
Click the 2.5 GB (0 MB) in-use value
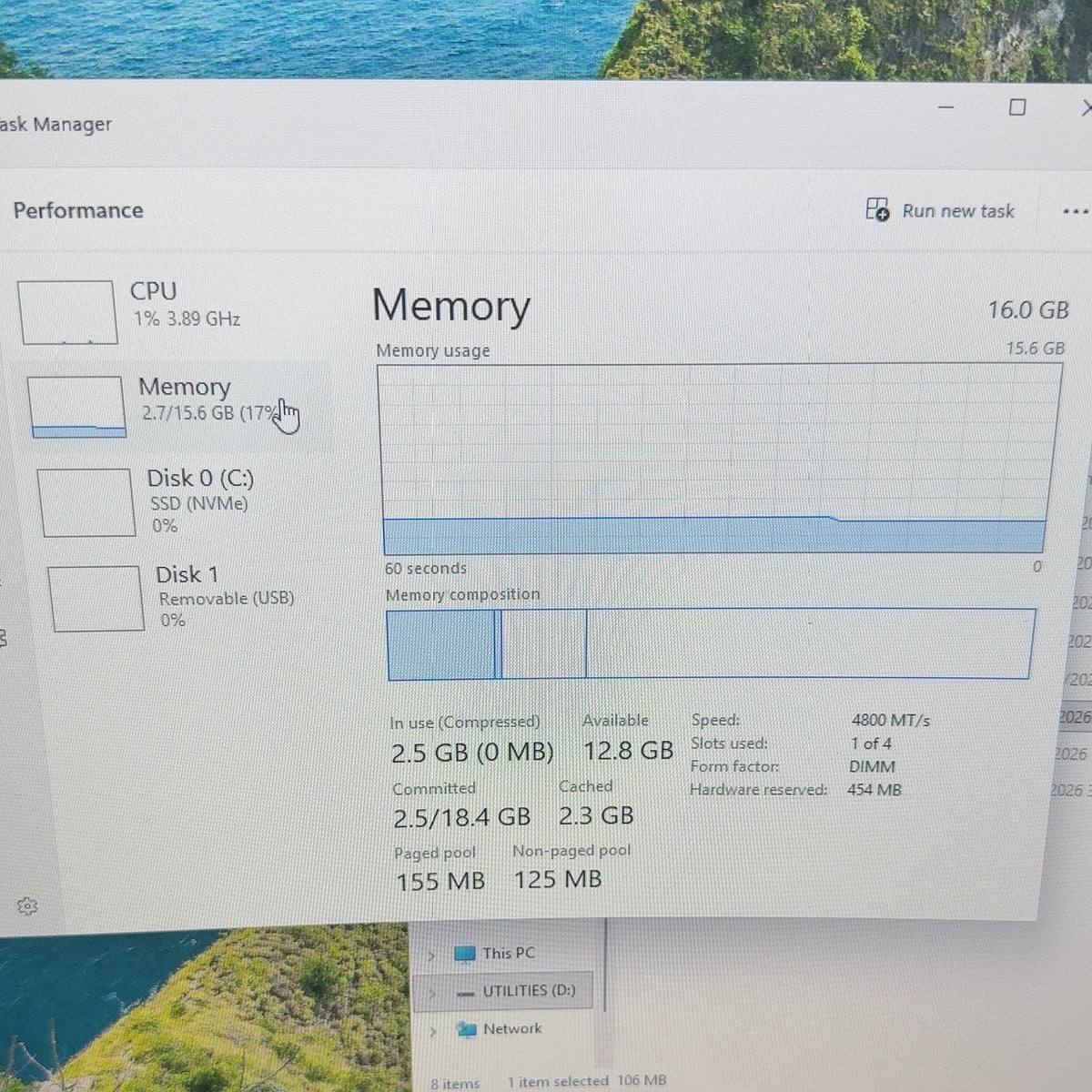[x=472, y=753]
